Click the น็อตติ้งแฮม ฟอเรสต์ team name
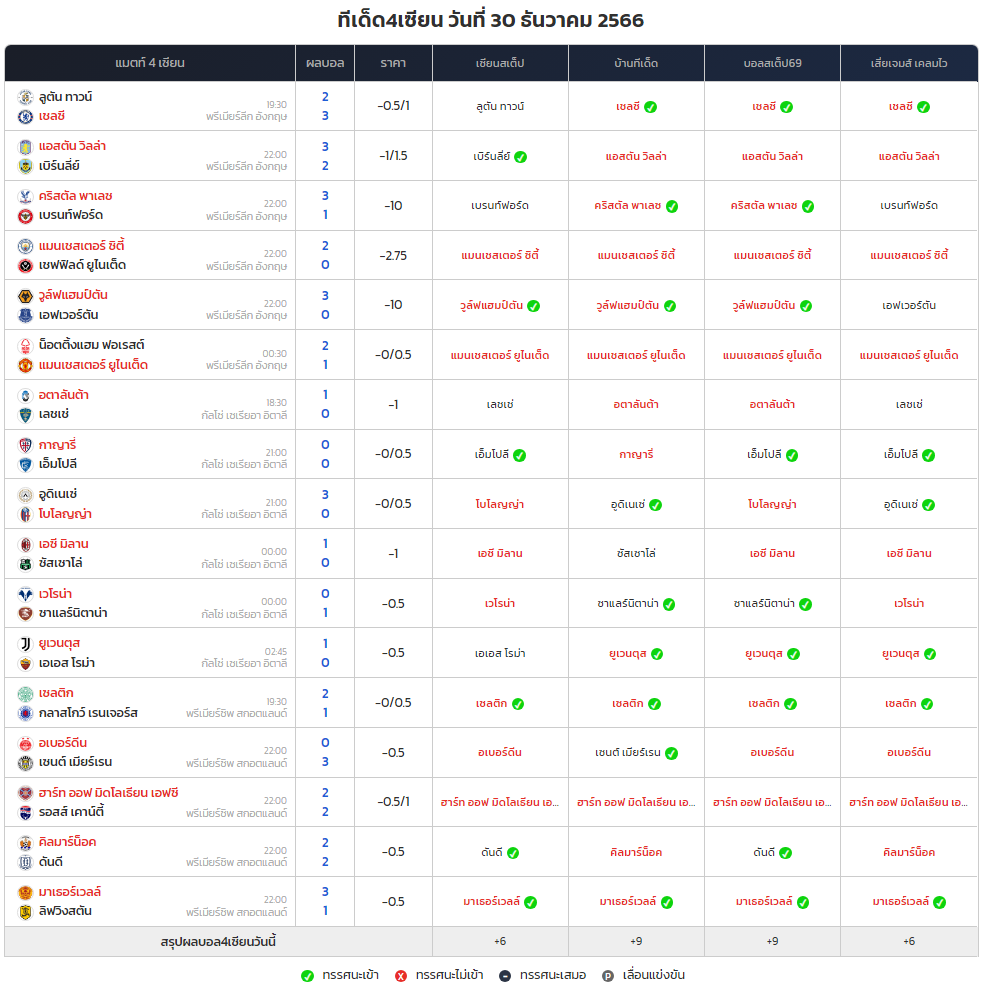The width and height of the screenshot is (985, 988). (92, 345)
